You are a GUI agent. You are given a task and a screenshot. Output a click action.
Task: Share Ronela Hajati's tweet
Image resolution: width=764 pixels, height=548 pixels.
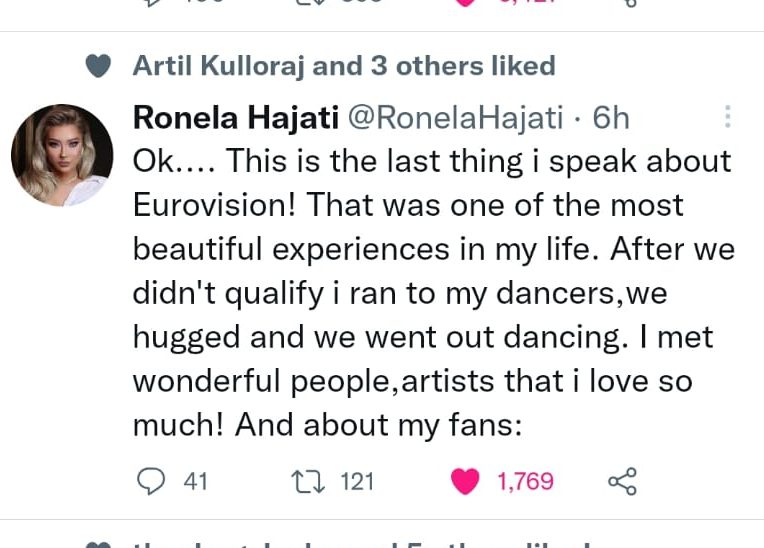622,482
